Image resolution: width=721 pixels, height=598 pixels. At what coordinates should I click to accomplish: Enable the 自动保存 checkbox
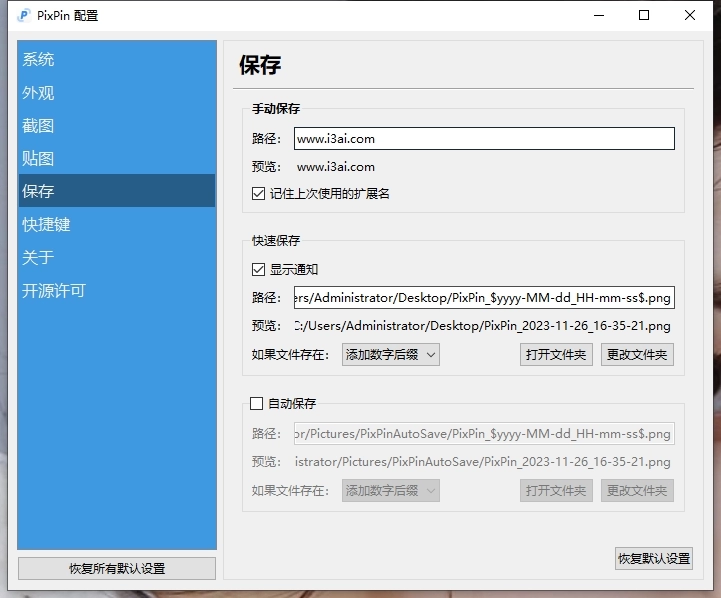pyautogui.click(x=257, y=404)
